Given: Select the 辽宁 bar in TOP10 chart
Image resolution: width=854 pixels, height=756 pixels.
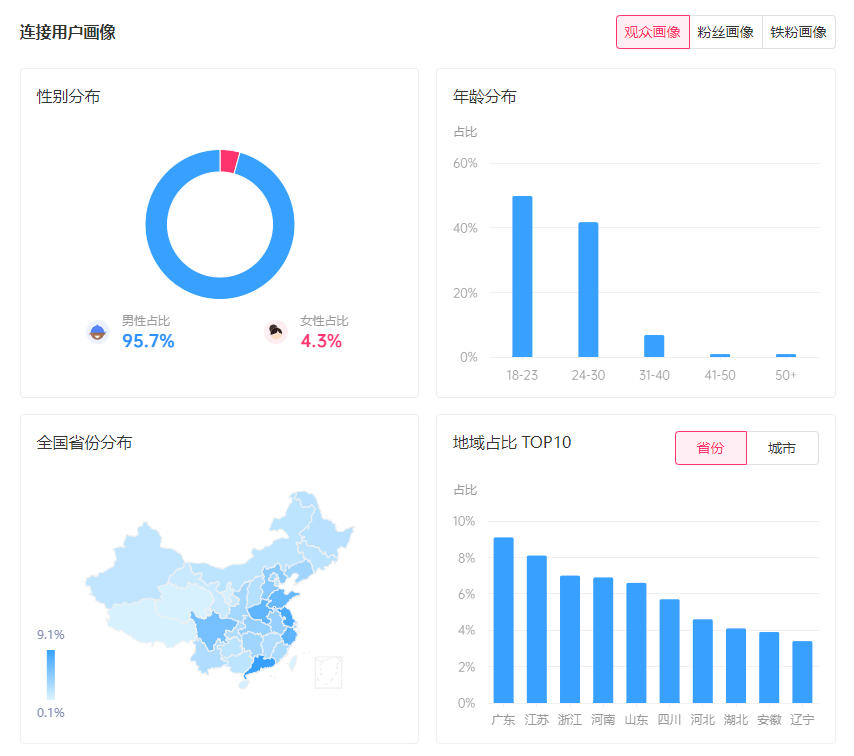Looking at the screenshot, I should click(x=802, y=672).
